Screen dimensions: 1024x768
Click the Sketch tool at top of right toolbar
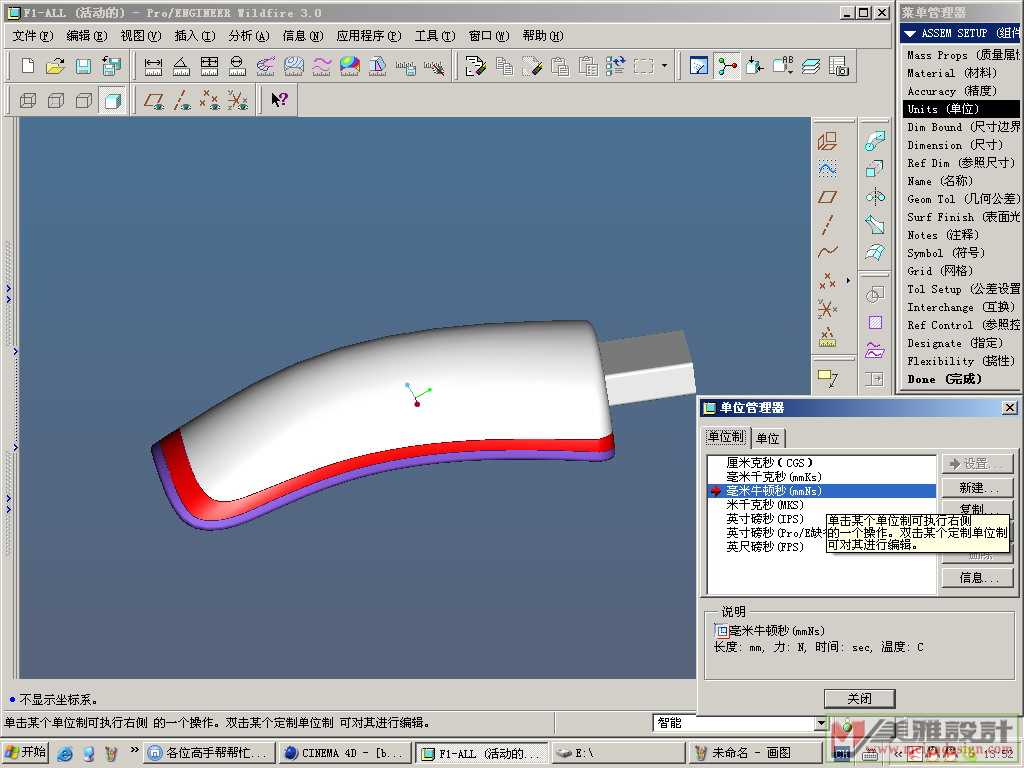pos(827,168)
